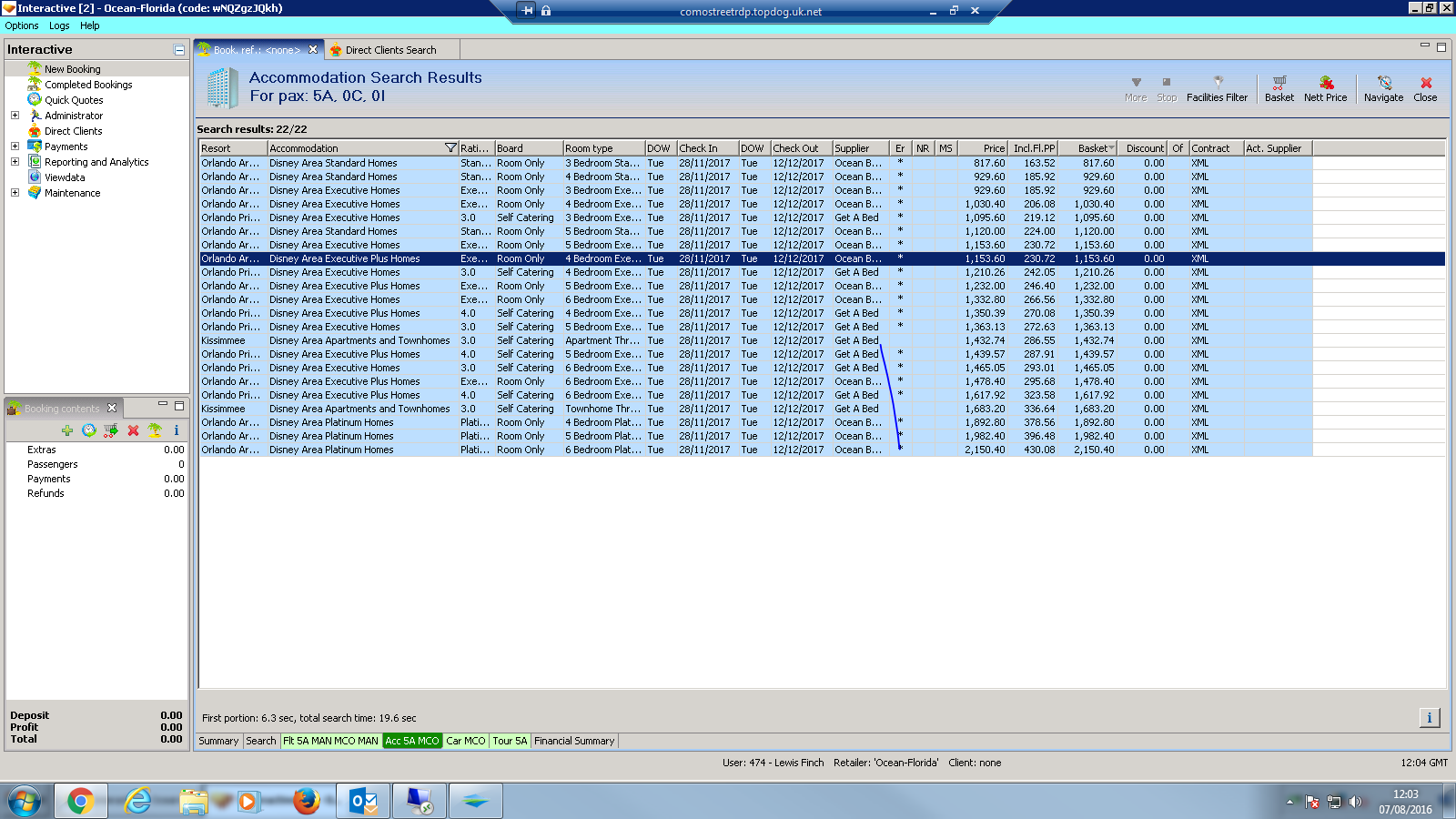This screenshot has height=819, width=1456.
Task: Click the Maintenance icon in the tree
Action: (35, 193)
